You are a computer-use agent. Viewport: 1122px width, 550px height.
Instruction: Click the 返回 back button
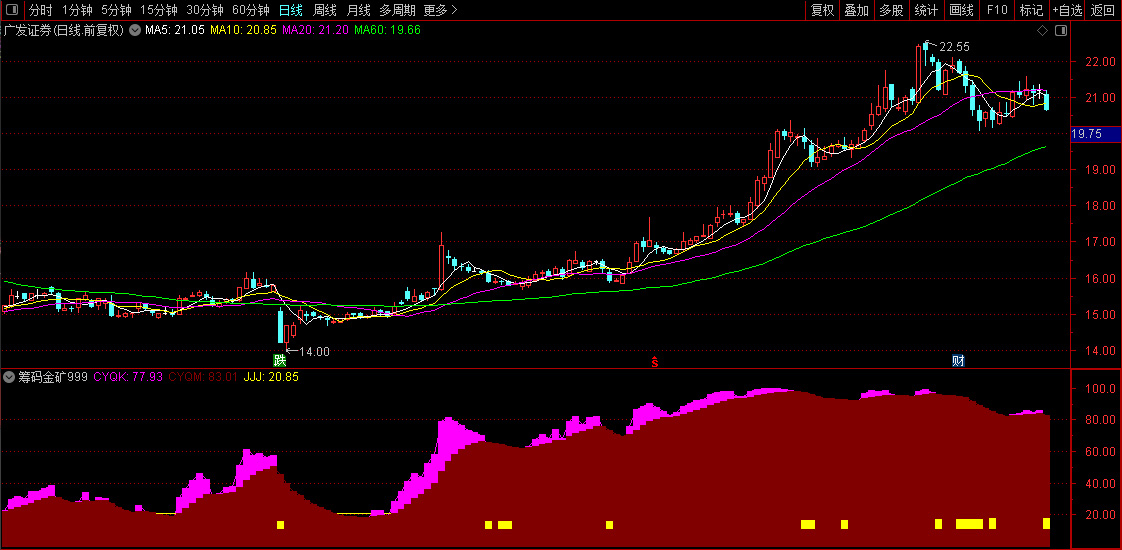[x=1103, y=10]
